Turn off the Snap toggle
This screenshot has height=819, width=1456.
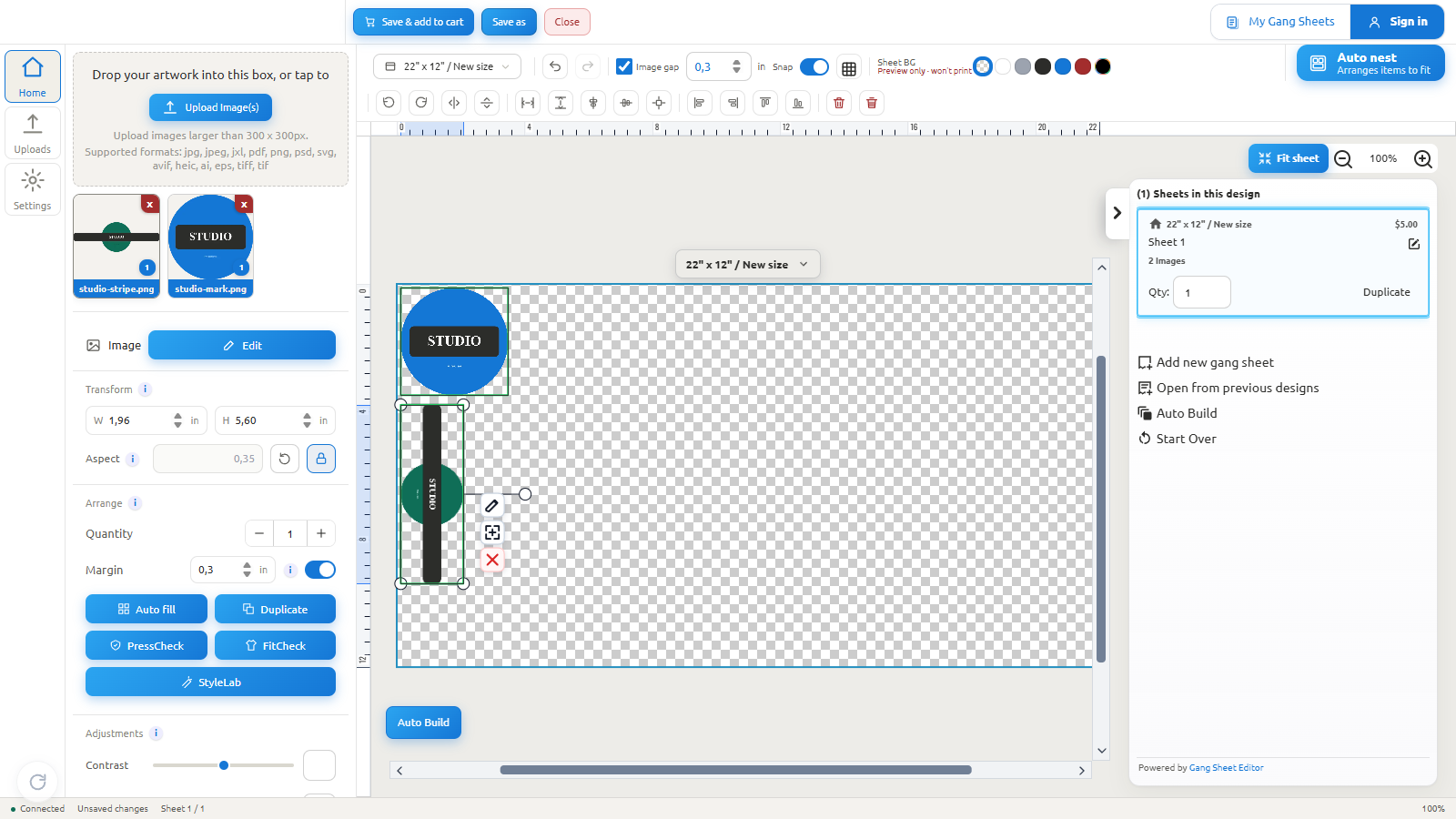pyautogui.click(x=814, y=67)
